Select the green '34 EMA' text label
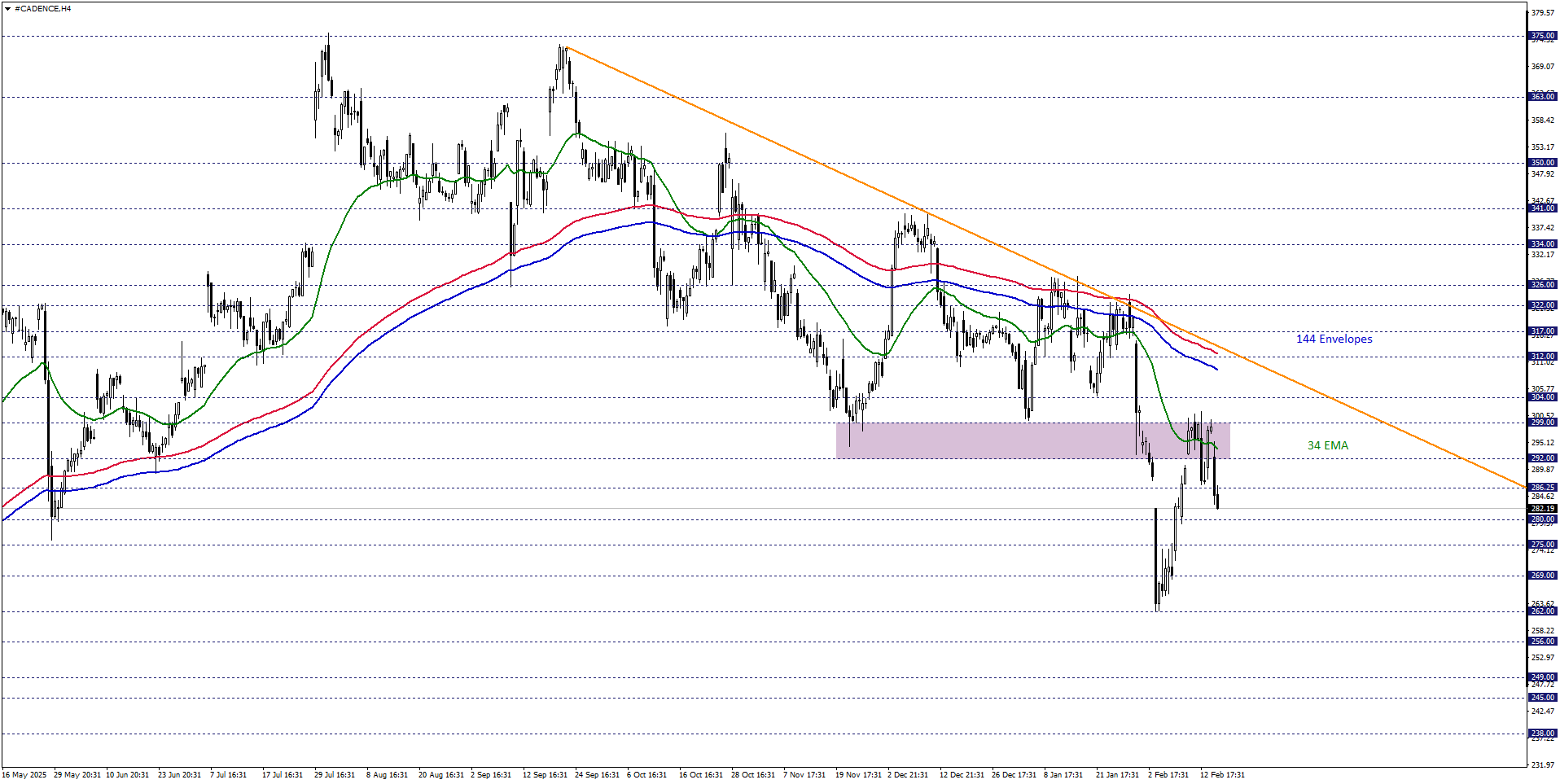 pos(1327,445)
